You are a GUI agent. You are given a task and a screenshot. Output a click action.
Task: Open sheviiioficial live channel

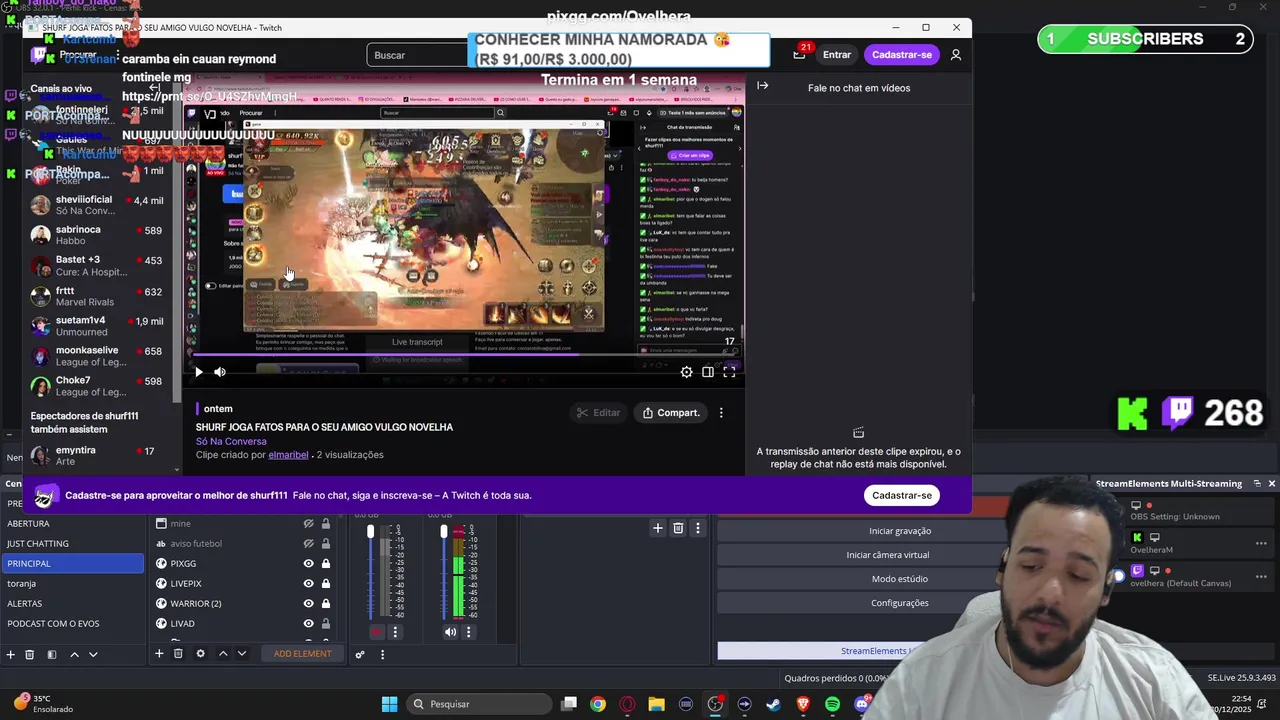pyautogui.click(x=96, y=205)
